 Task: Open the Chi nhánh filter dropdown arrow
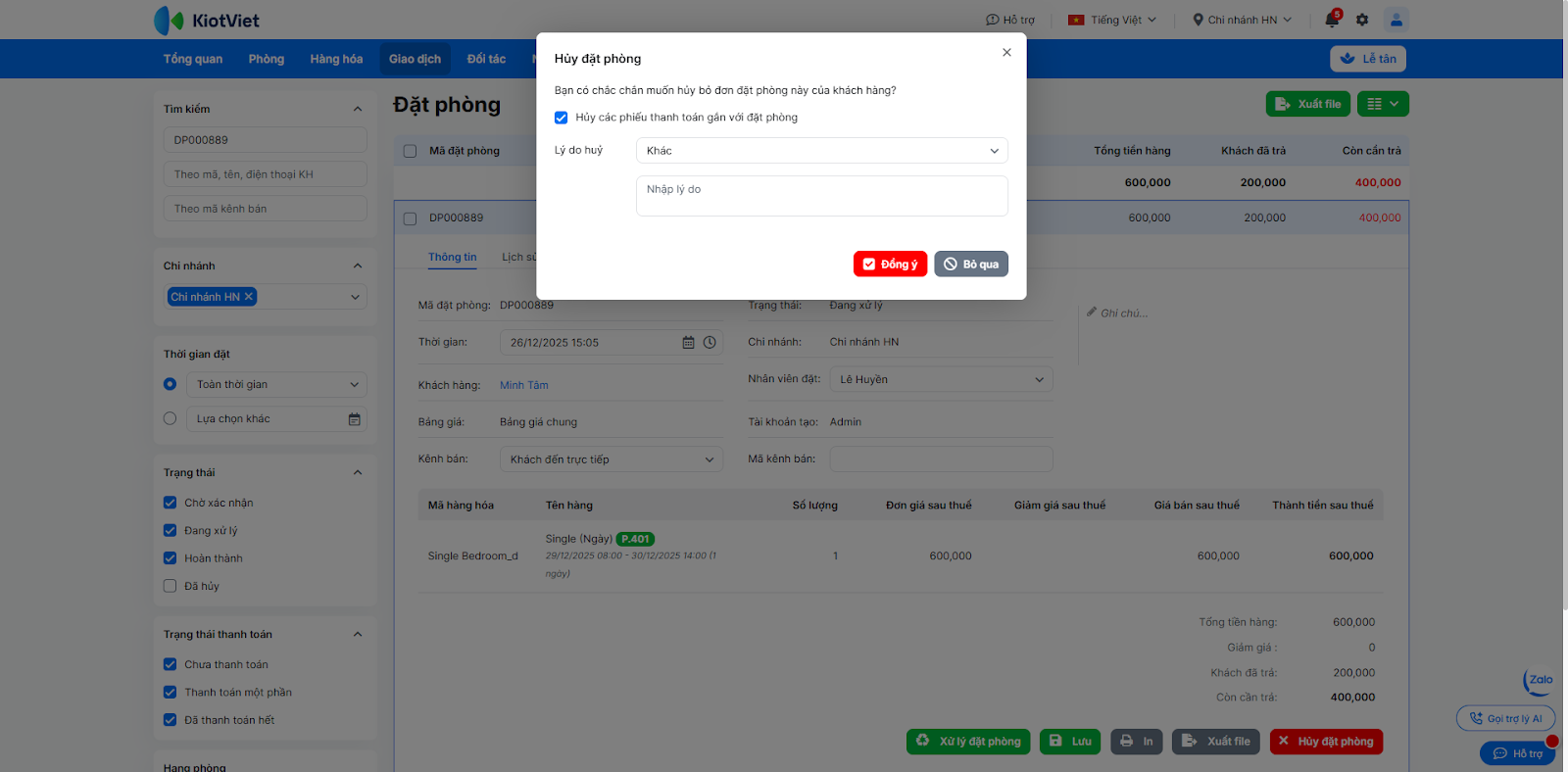(x=355, y=297)
